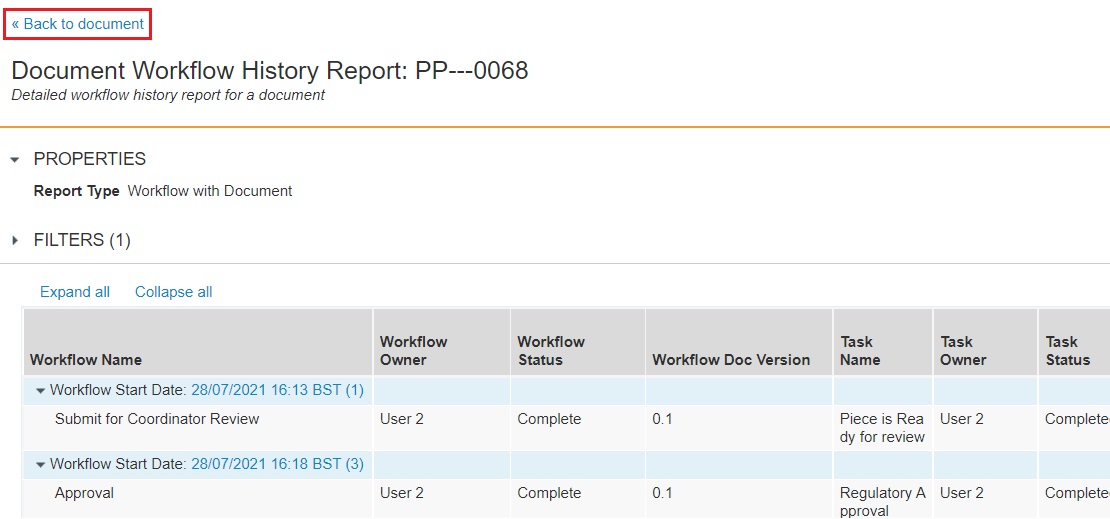Select the Approval workflow row
Viewport: 1110px width, 519px height.
[x=84, y=493]
